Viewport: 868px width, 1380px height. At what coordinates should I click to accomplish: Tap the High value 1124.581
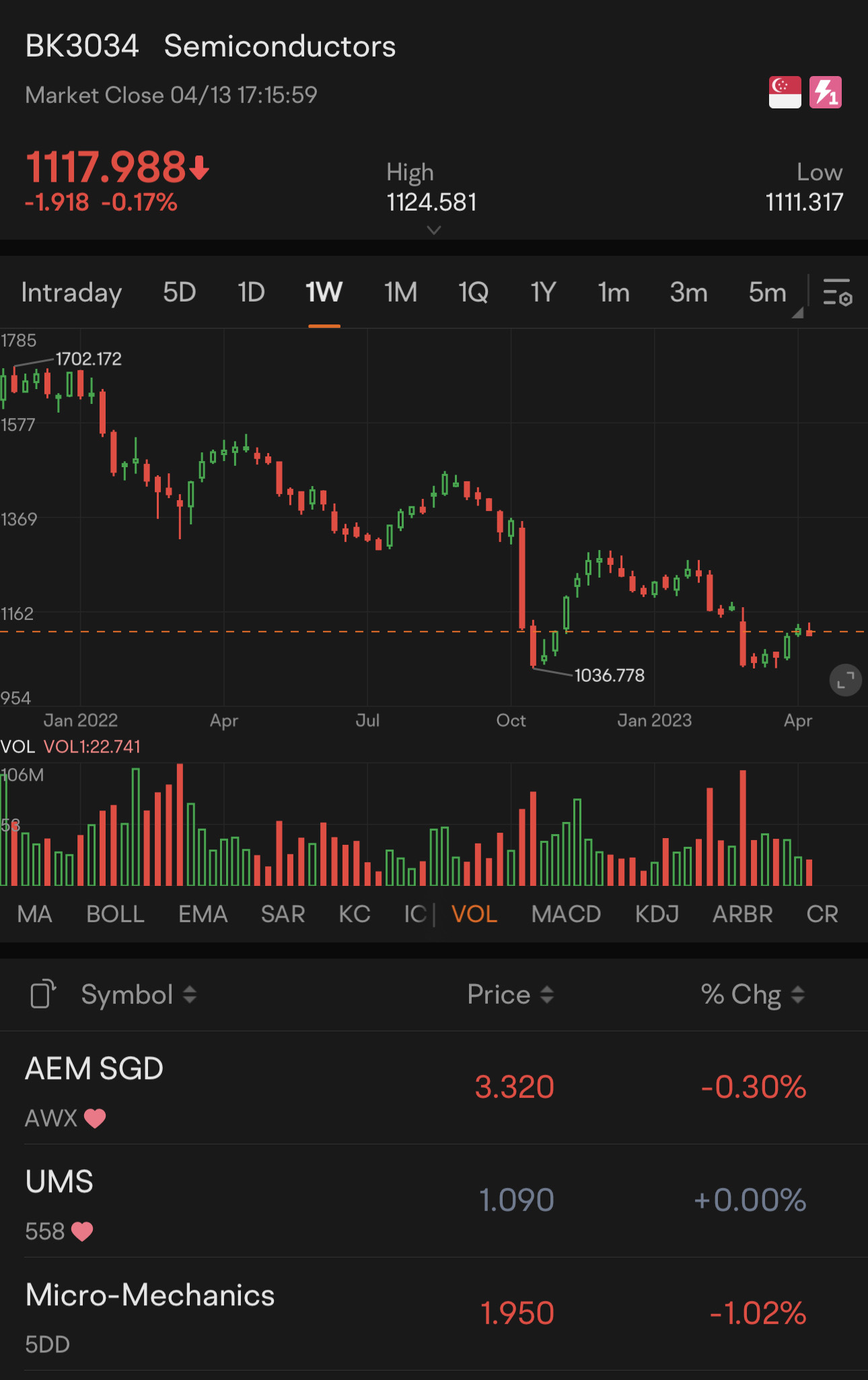tap(431, 202)
